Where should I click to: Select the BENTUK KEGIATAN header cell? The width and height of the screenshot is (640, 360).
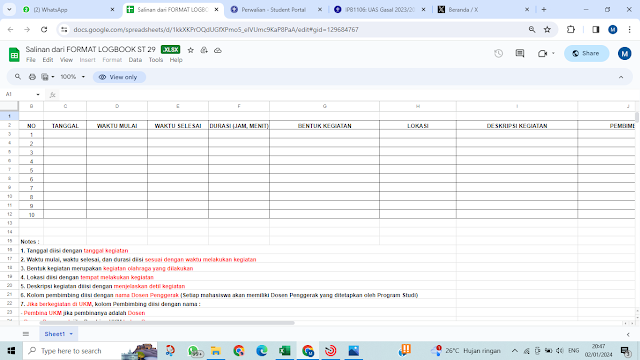point(324,126)
